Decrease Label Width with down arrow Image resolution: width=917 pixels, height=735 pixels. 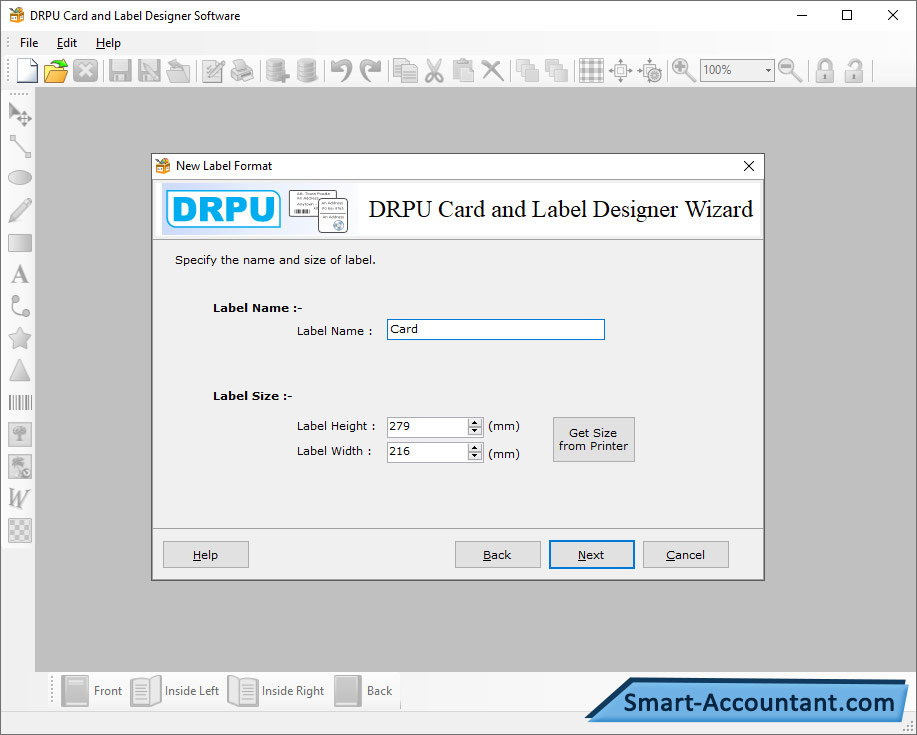click(474, 456)
